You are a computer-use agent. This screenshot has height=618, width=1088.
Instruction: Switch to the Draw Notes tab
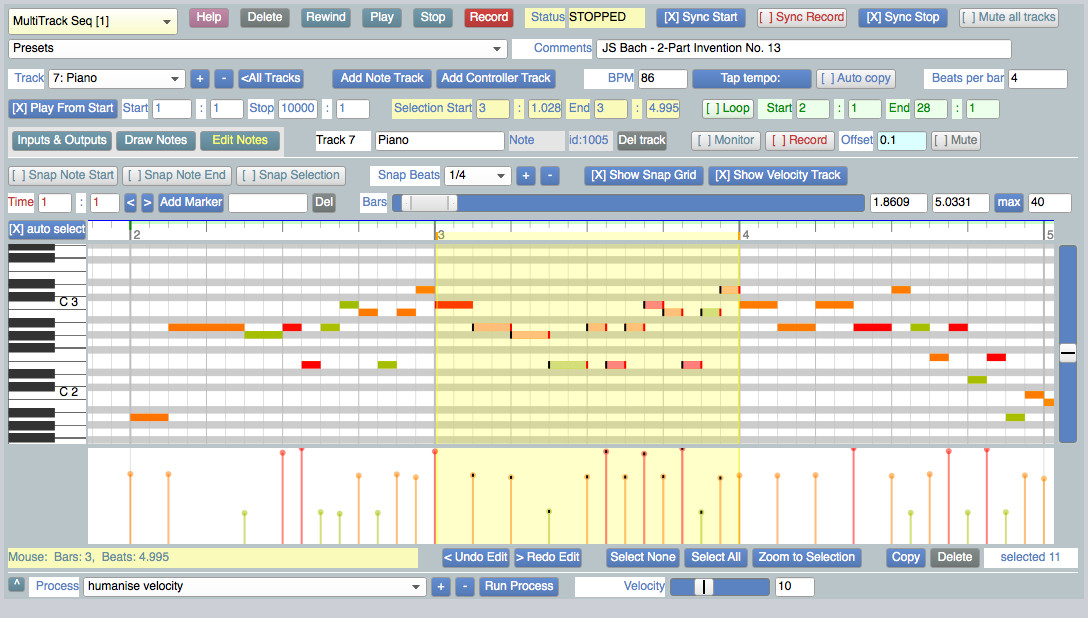coord(156,140)
